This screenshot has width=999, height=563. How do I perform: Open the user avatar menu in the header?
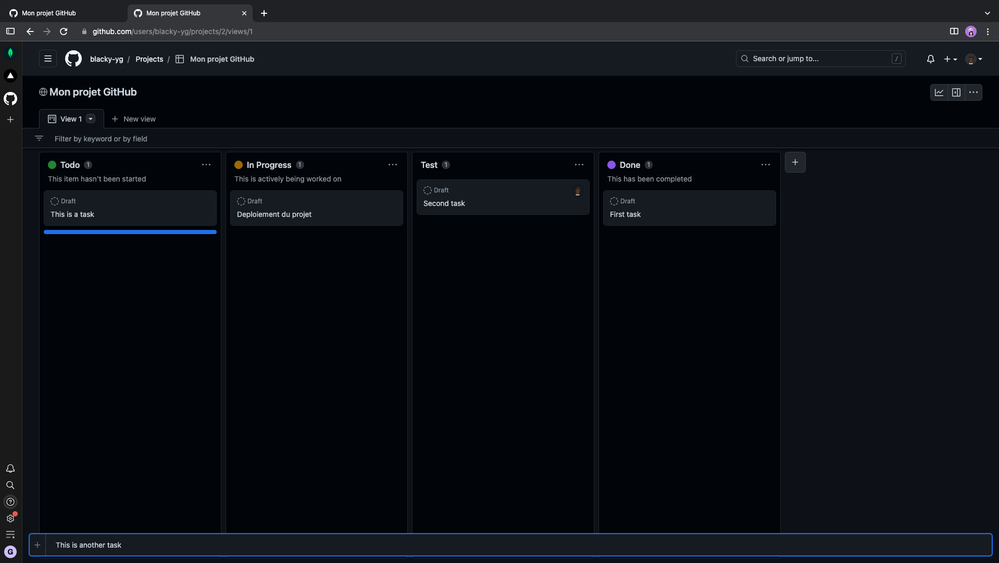pos(974,59)
